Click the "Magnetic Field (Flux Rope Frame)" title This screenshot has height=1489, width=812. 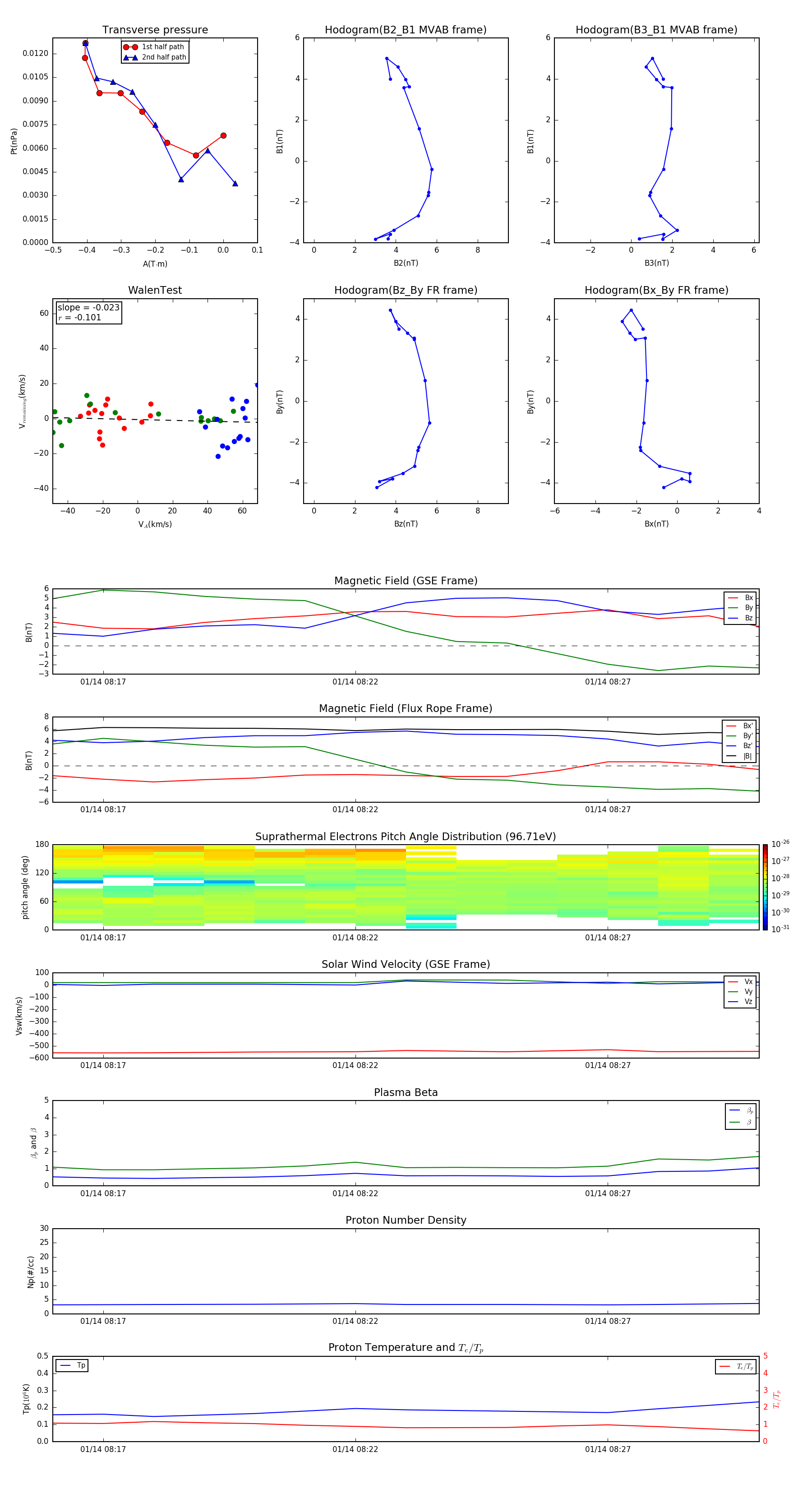406,708
